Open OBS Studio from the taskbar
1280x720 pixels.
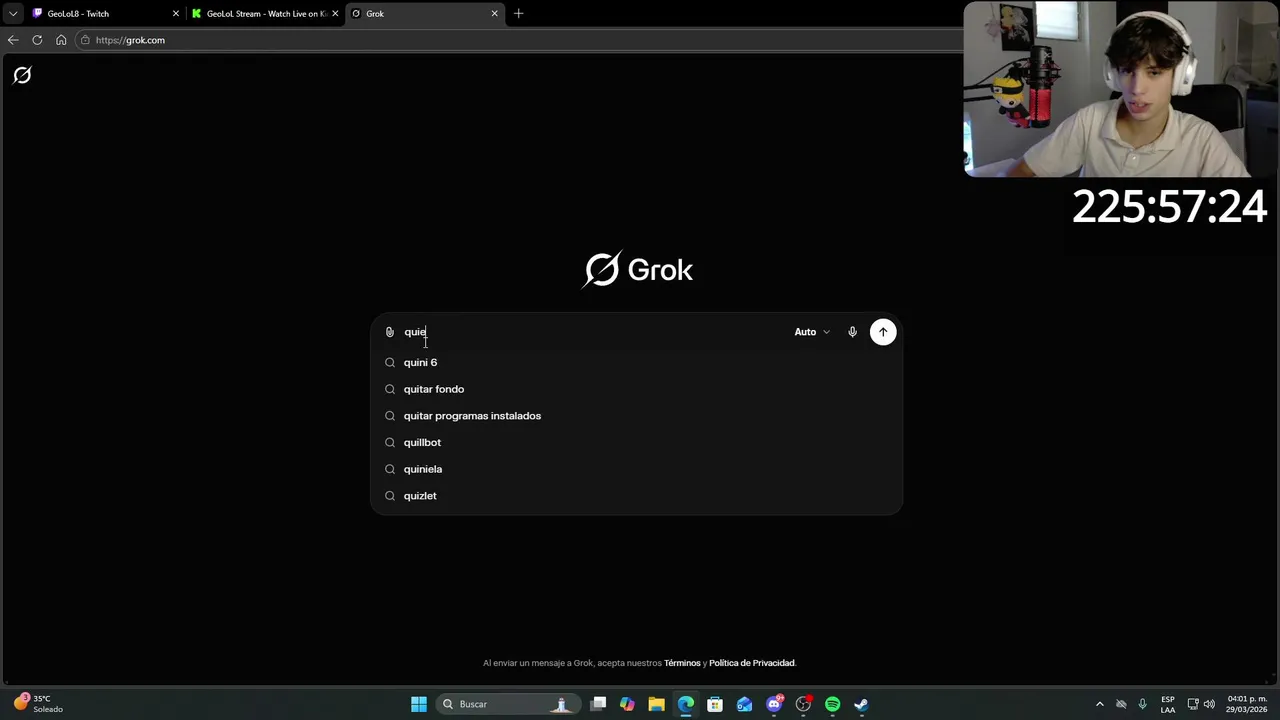(803, 704)
